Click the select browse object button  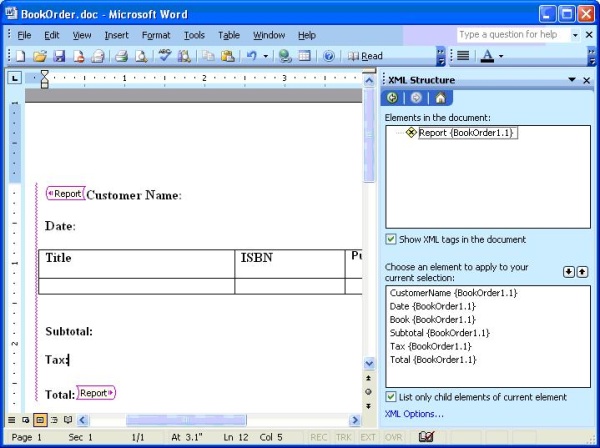pyautogui.click(x=368, y=392)
